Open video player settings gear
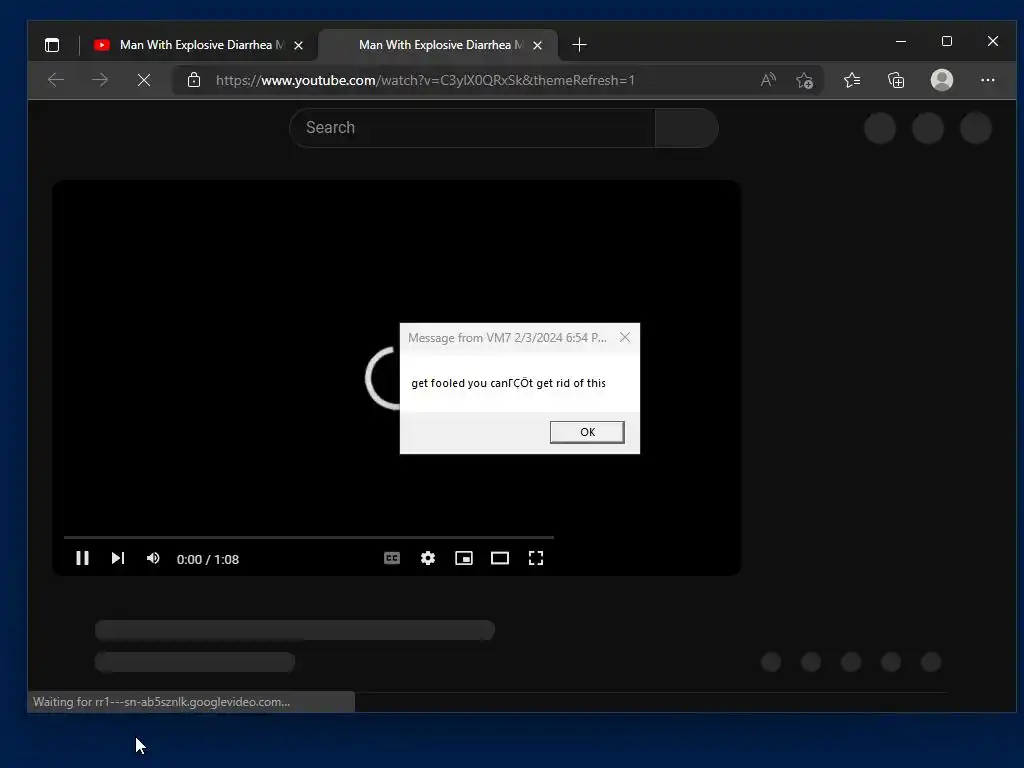1024x768 pixels. pos(428,558)
